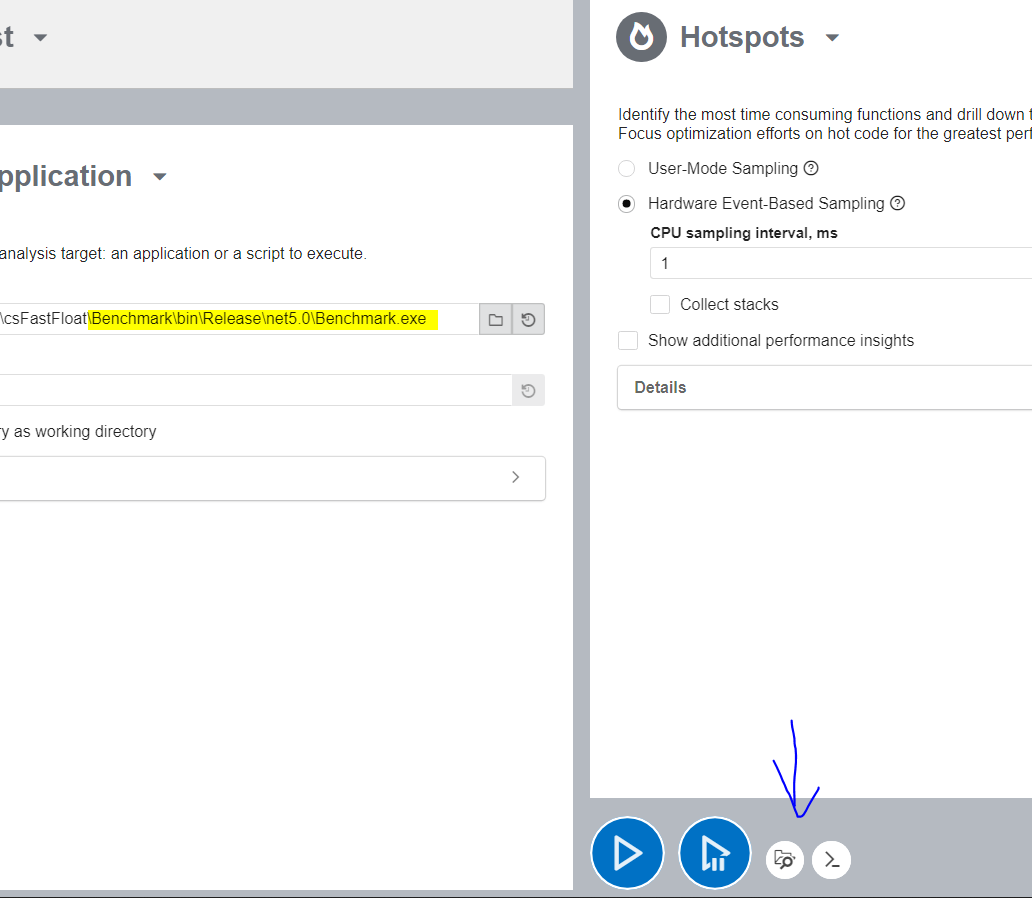Click the application parameters input field
1032x898 pixels.
[256, 390]
